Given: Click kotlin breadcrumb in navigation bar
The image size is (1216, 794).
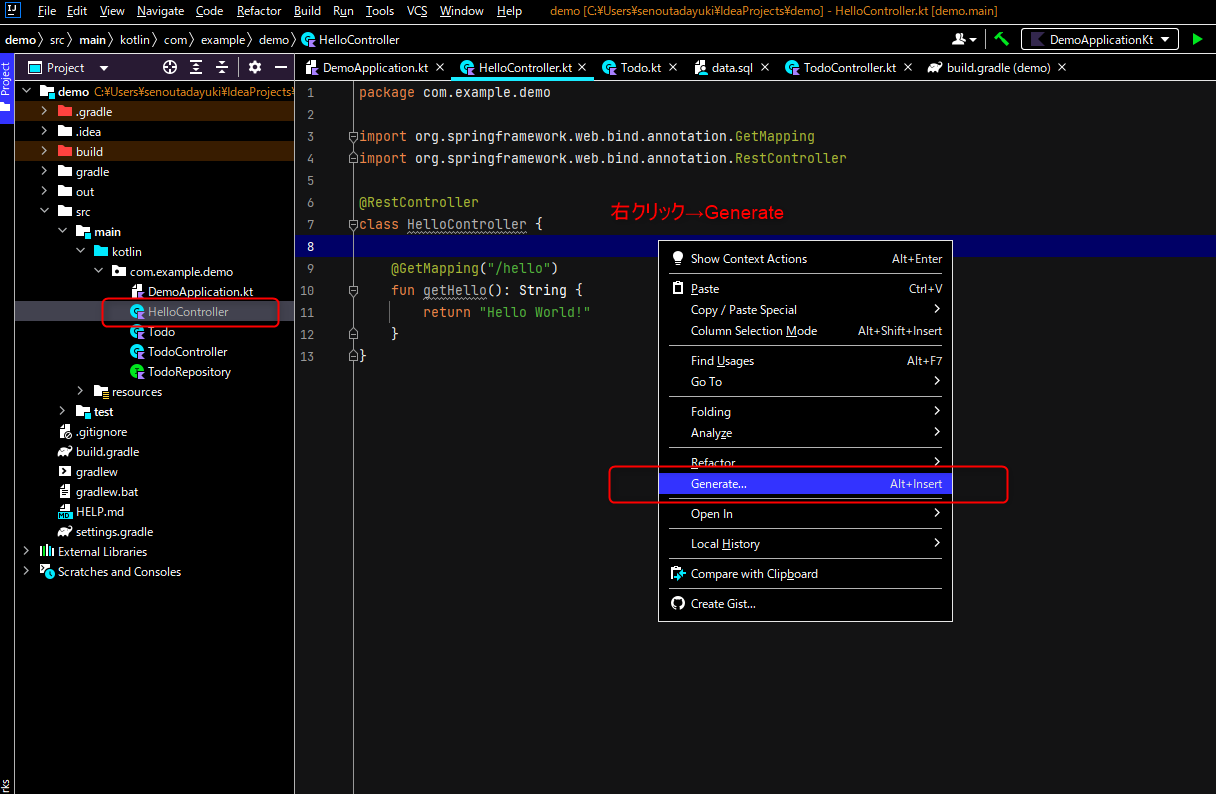Looking at the screenshot, I should (x=134, y=40).
